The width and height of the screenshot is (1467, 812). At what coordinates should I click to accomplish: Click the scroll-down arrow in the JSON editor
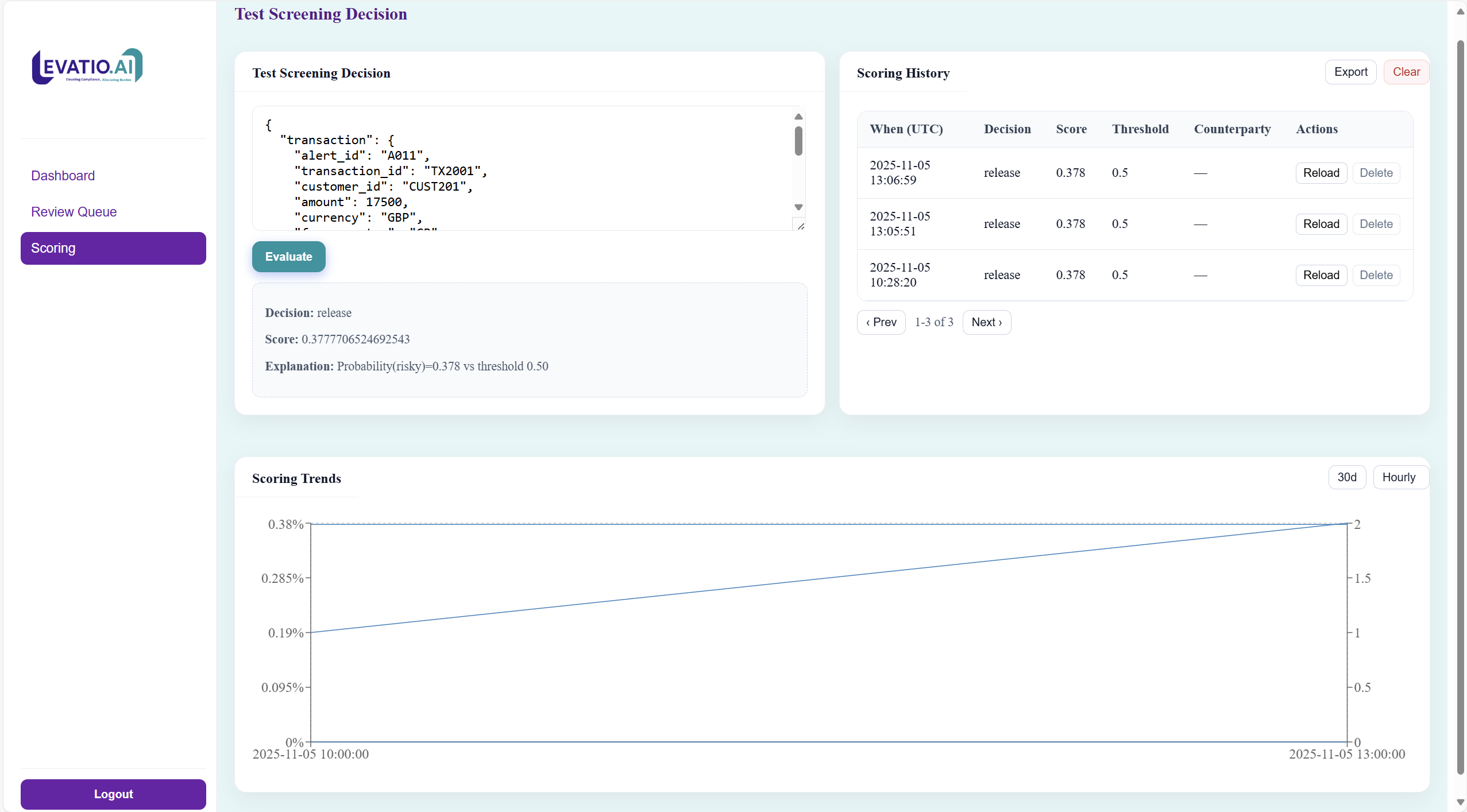pyautogui.click(x=798, y=207)
